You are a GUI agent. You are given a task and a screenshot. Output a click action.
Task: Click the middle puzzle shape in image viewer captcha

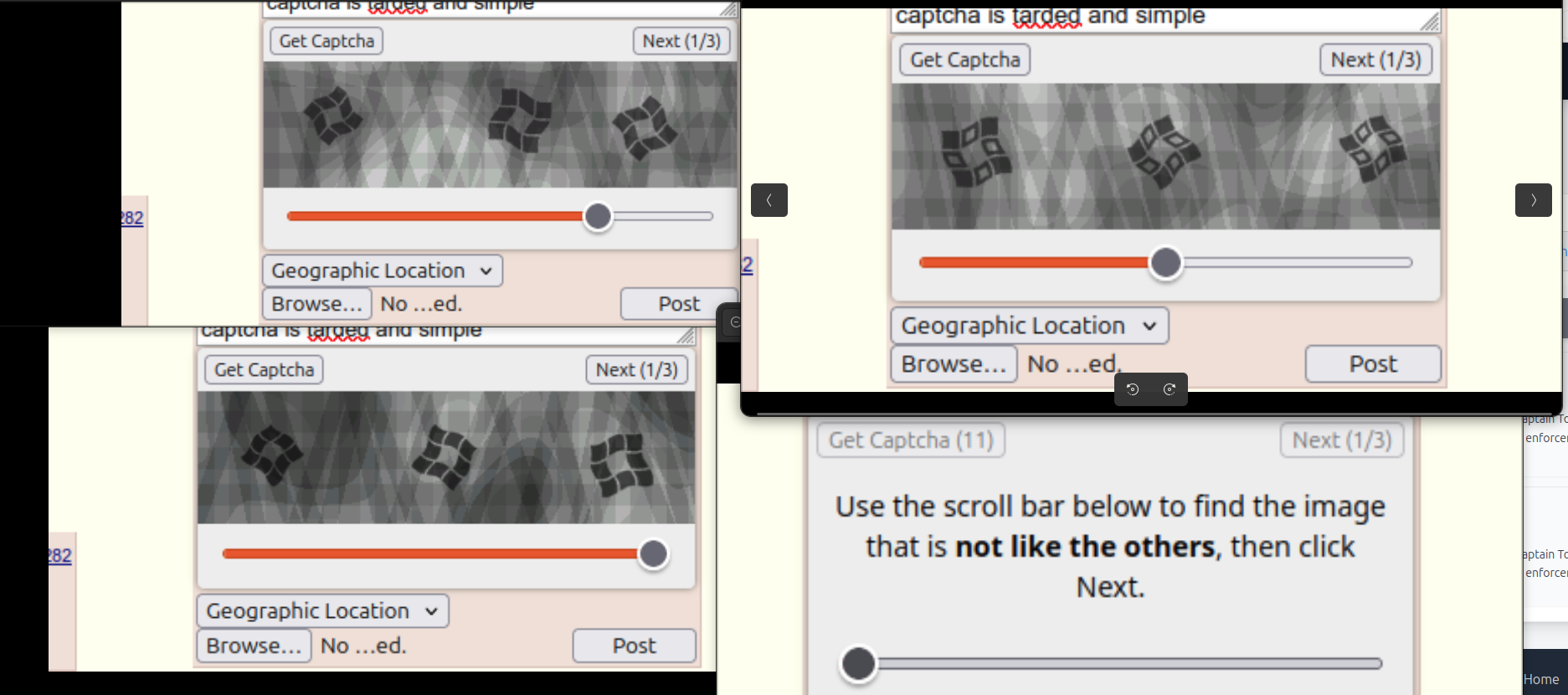click(x=1164, y=152)
